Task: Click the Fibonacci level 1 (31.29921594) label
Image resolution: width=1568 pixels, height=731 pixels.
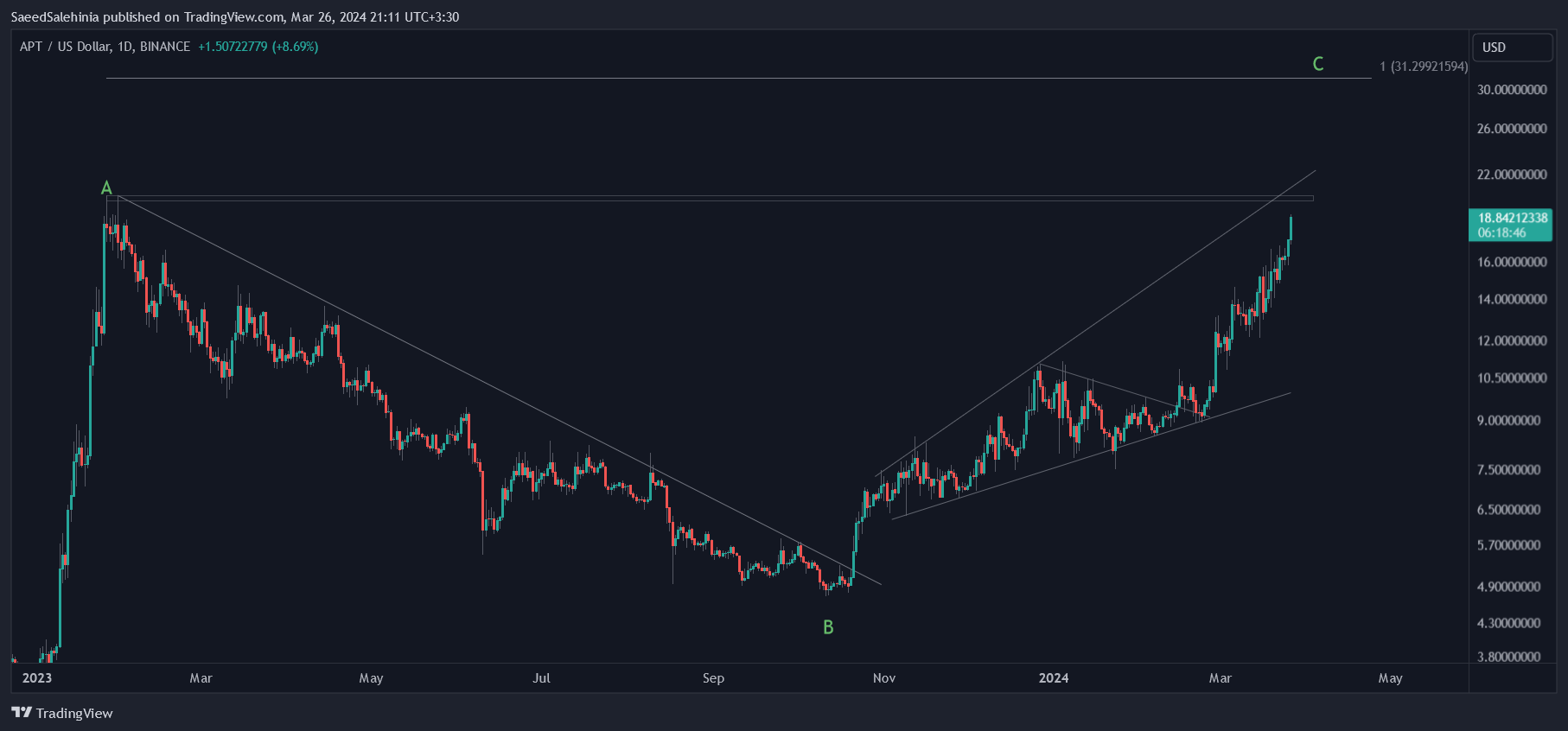Action: 1424,67
